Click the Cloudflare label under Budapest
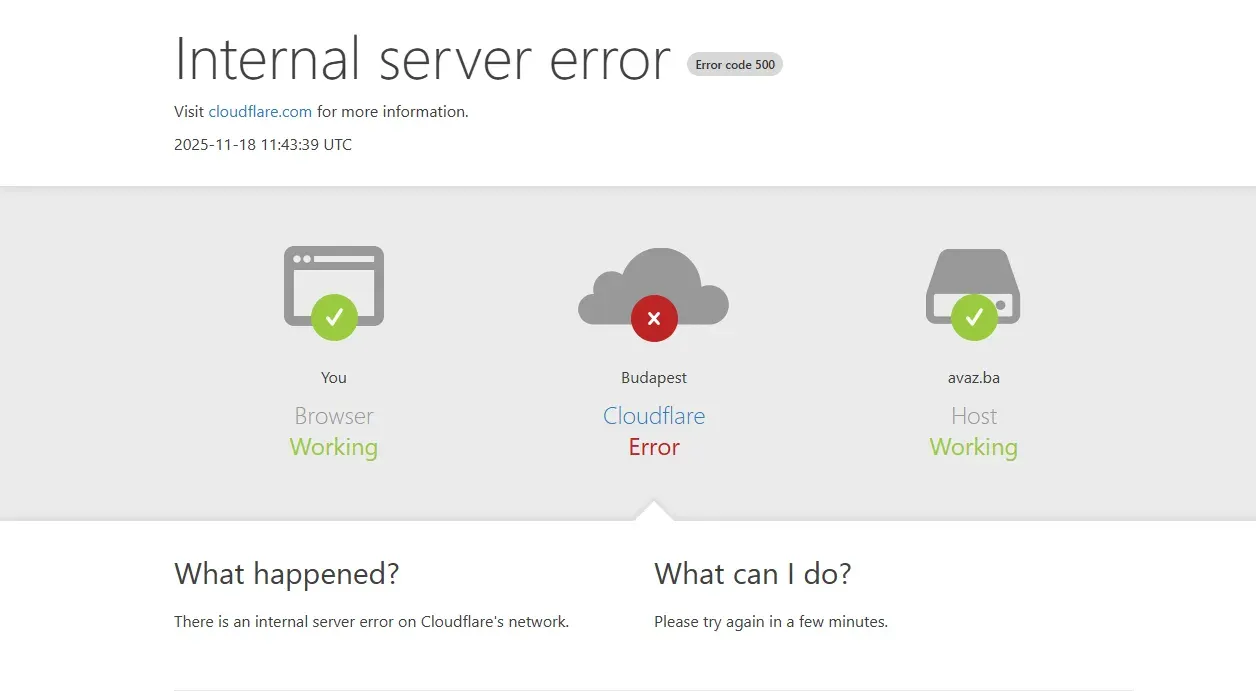This screenshot has height=691, width=1256. (653, 416)
